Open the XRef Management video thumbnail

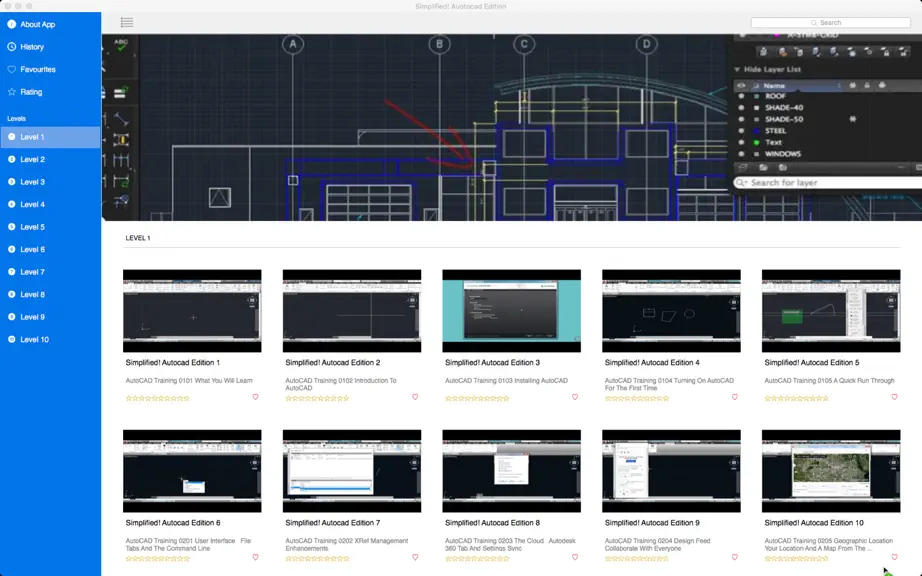click(x=352, y=471)
